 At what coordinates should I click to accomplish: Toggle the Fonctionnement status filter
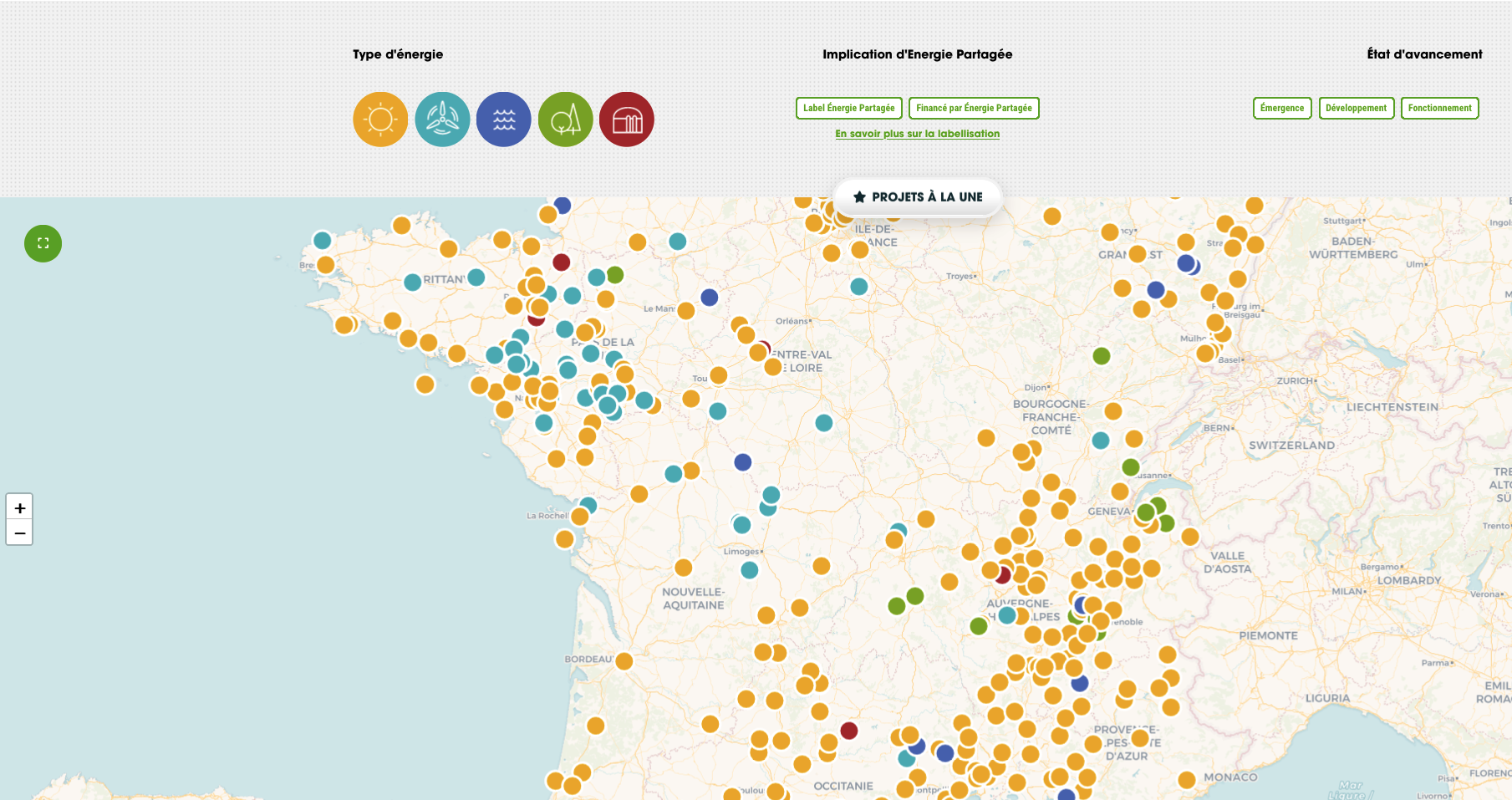tap(1439, 108)
